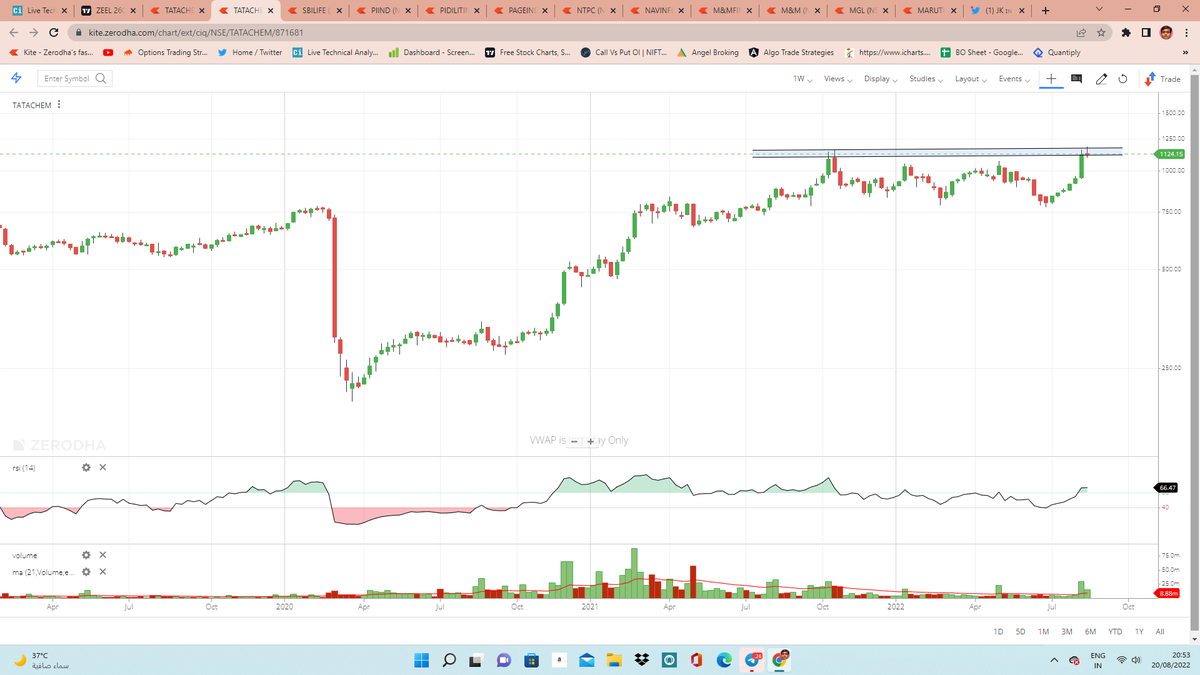
Task: Select the 1M range
Action: coord(1043,632)
